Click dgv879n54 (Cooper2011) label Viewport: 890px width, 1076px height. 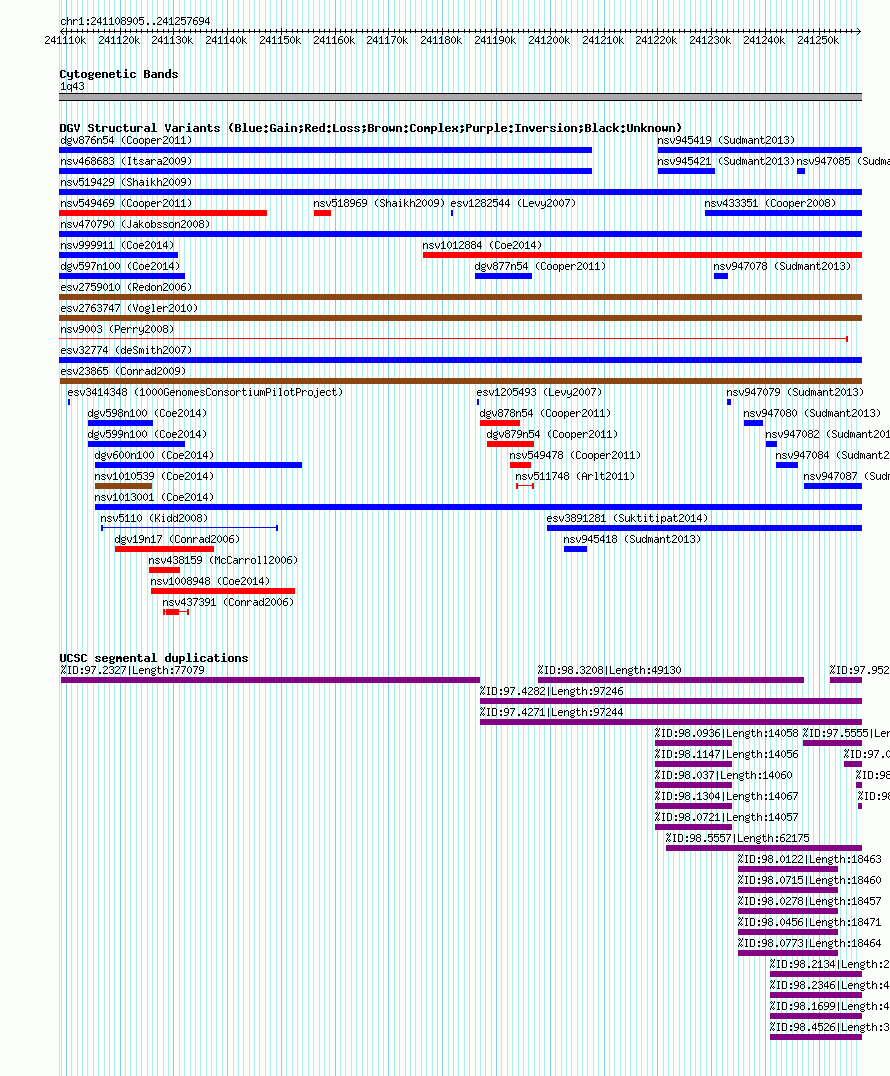coord(552,434)
